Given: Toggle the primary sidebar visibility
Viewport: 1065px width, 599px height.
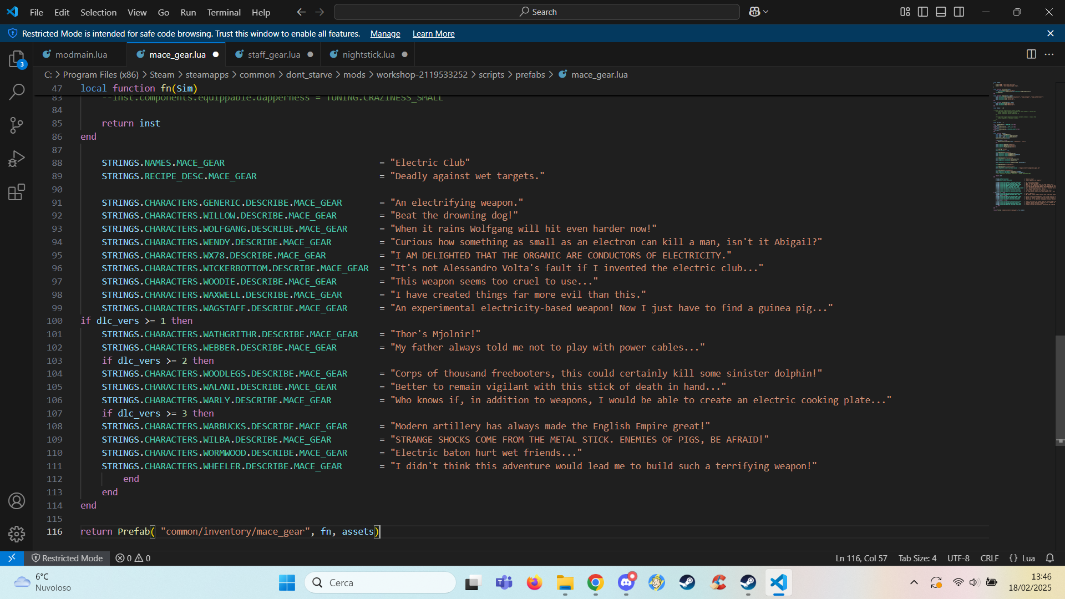Looking at the screenshot, I should 922,11.
